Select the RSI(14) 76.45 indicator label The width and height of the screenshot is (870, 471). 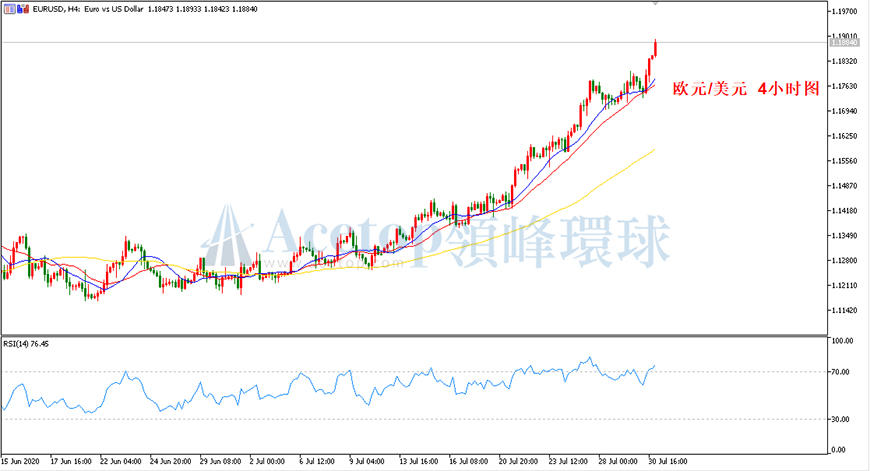(26, 344)
